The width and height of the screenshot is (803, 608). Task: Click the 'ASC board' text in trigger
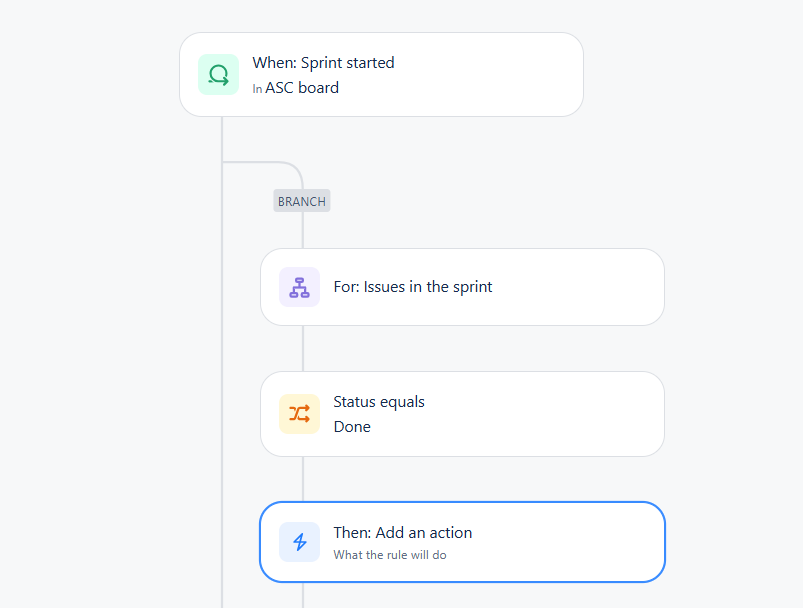click(x=302, y=88)
